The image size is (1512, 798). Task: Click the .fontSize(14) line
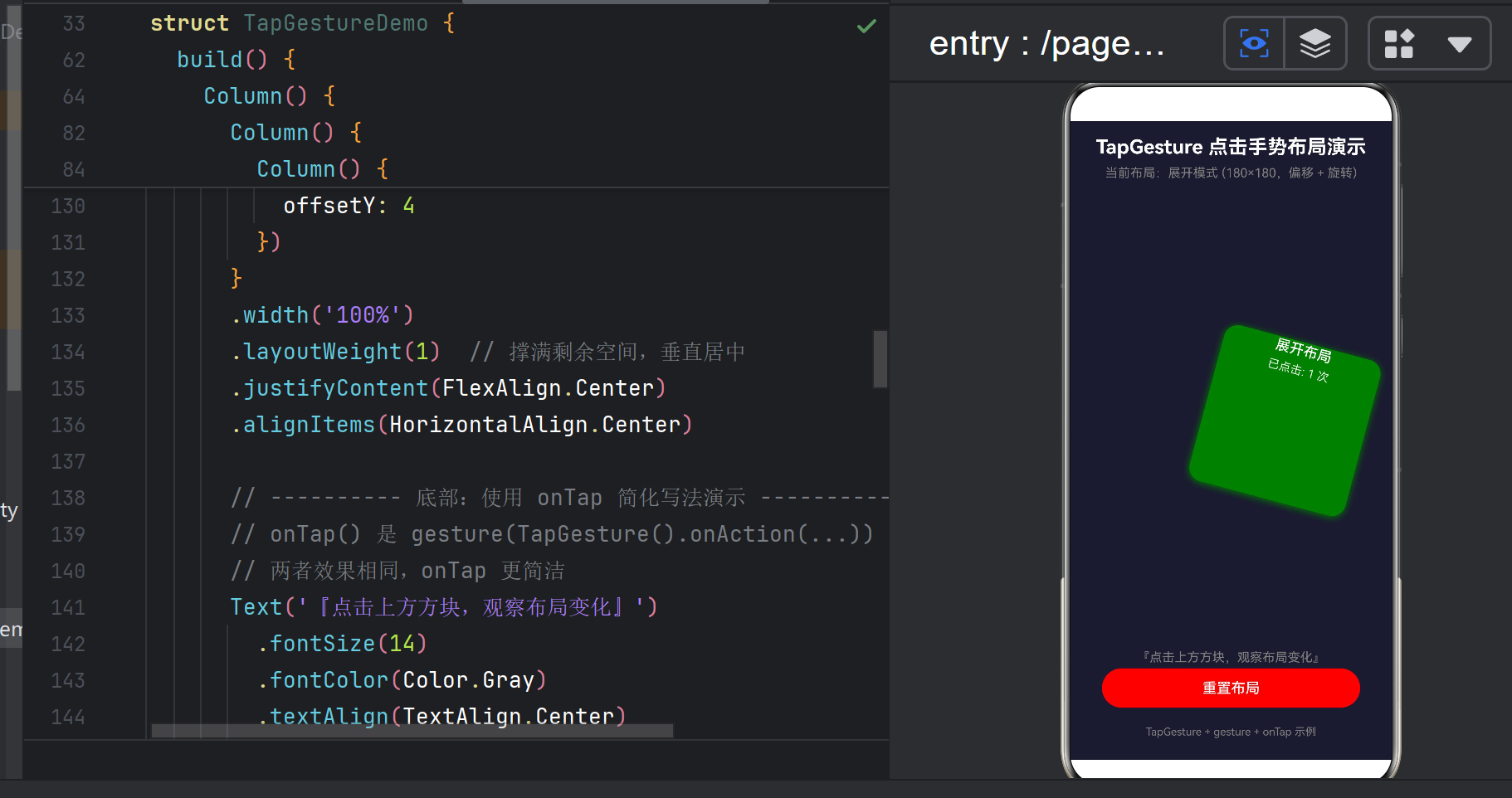[x=342, y=644]
